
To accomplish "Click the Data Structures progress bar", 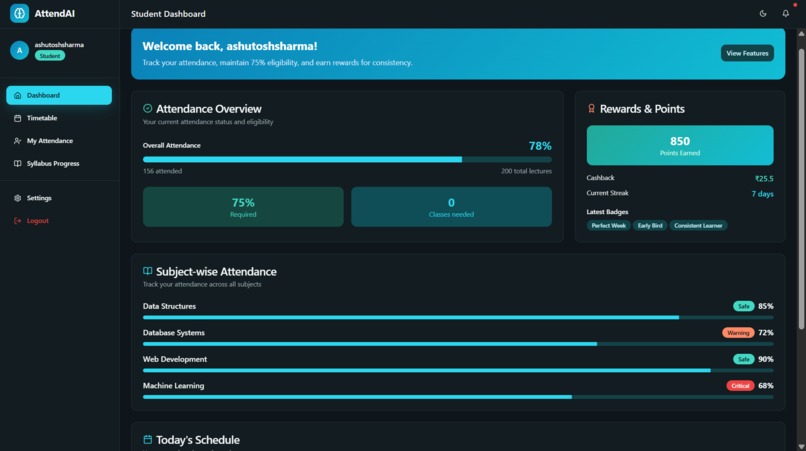I will (x=458, y=317).
